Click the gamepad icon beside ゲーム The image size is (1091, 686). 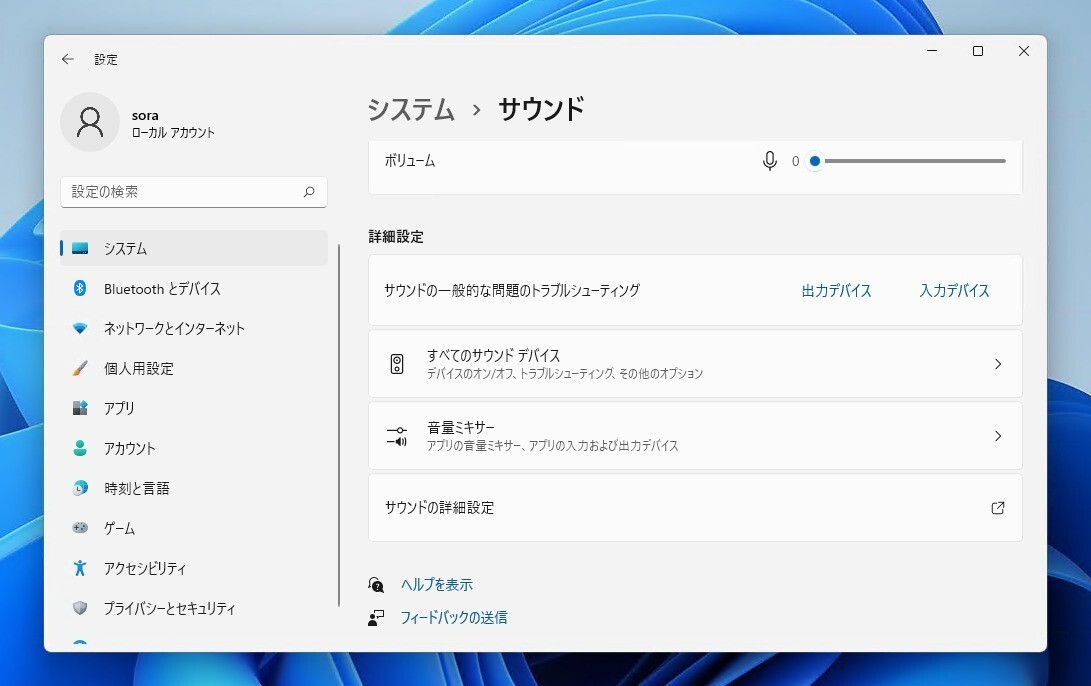click(80, 527)
